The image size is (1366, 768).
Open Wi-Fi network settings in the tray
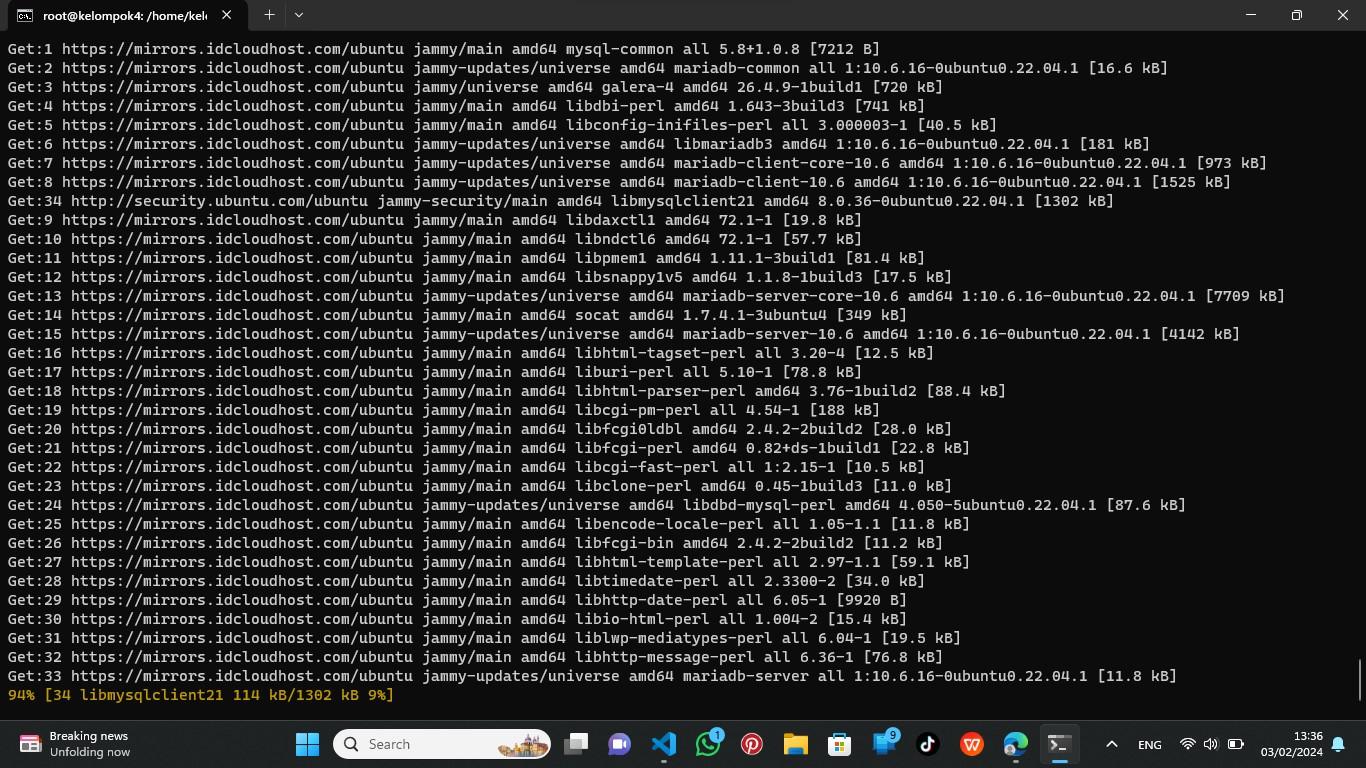click(x=1188, y=744)
